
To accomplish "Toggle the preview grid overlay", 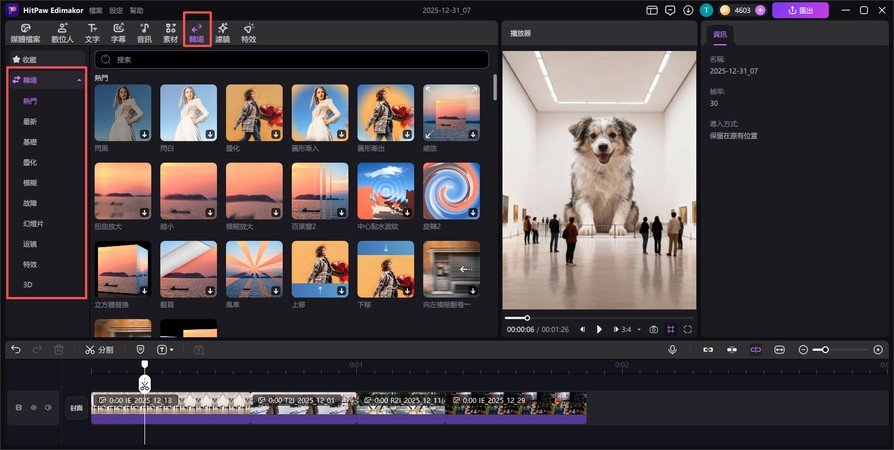I will click(671, 329).
